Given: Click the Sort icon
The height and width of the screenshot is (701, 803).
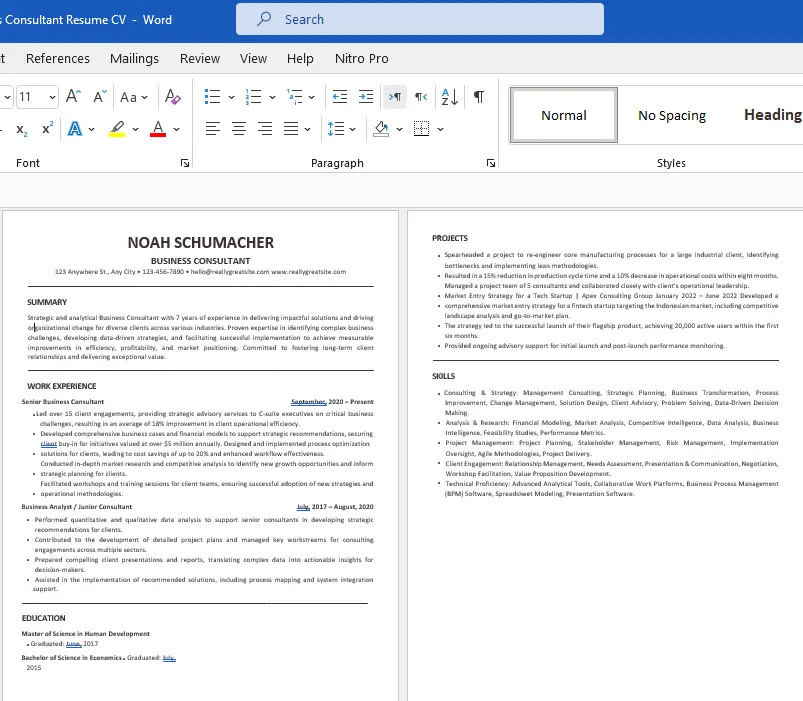Looking at the screenshot, I should click(x=449, y=97).
